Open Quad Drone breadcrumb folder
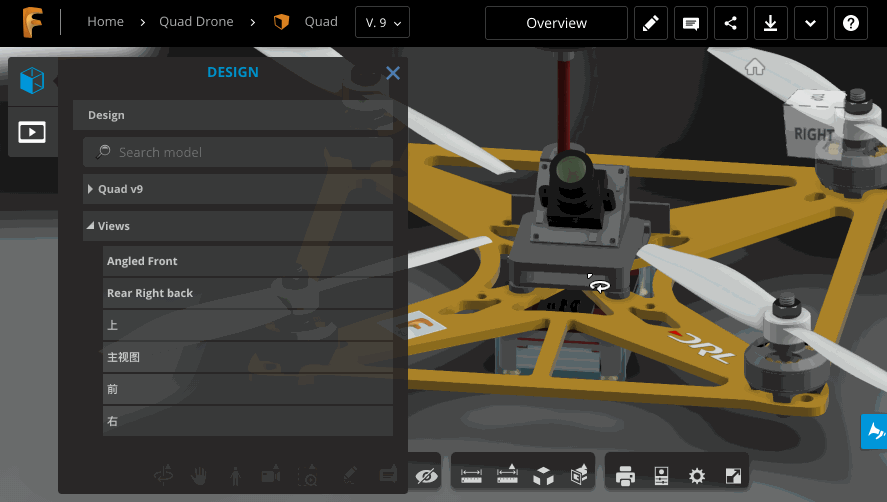Image resolution: width=887 pixels, height=502 pixels. coord(196,22)
